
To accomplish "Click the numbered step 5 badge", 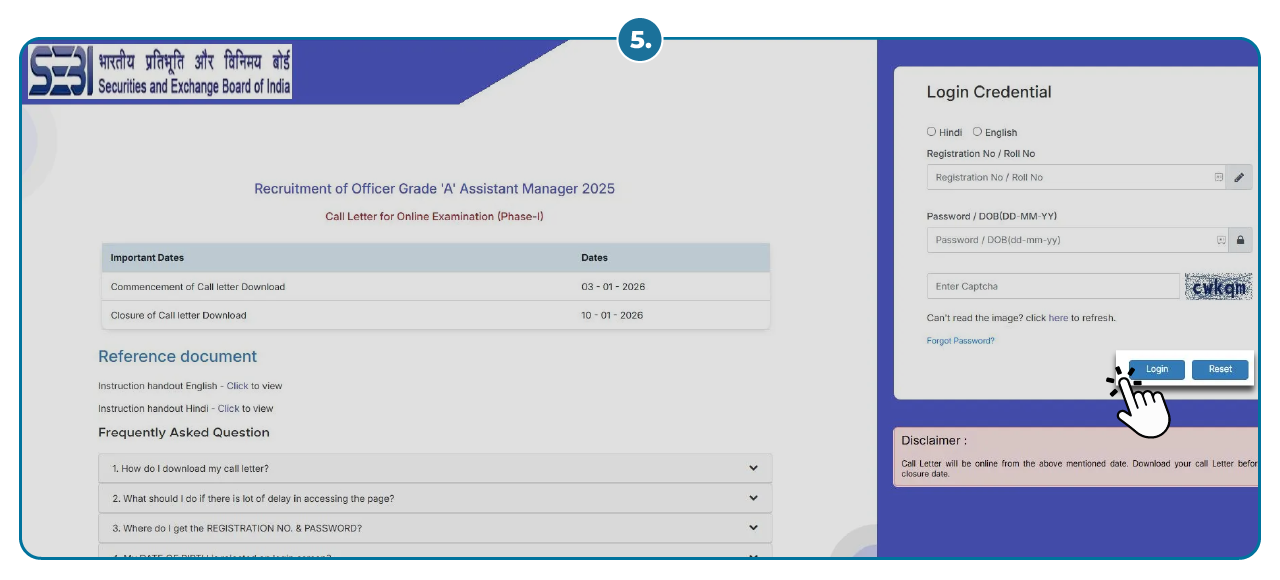I will [x=639, y=40].
